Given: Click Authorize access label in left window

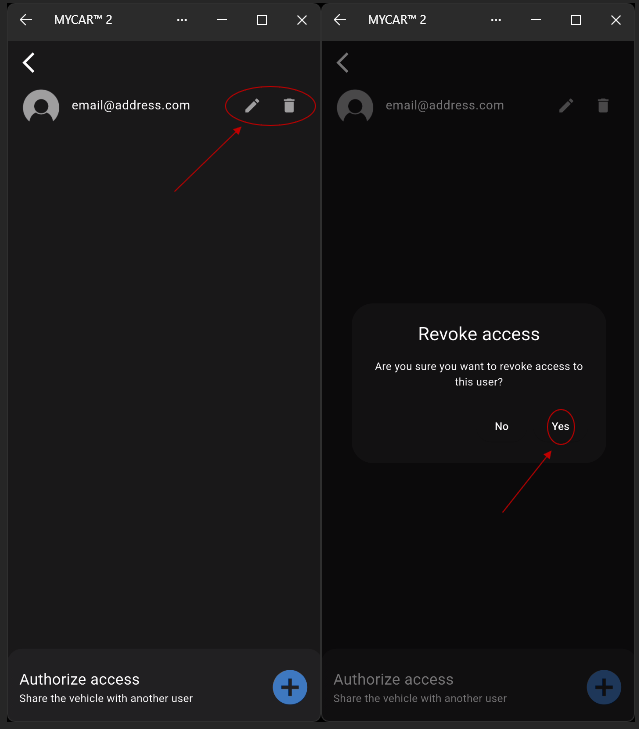Looking at the screenshot, I should (79, 679).
